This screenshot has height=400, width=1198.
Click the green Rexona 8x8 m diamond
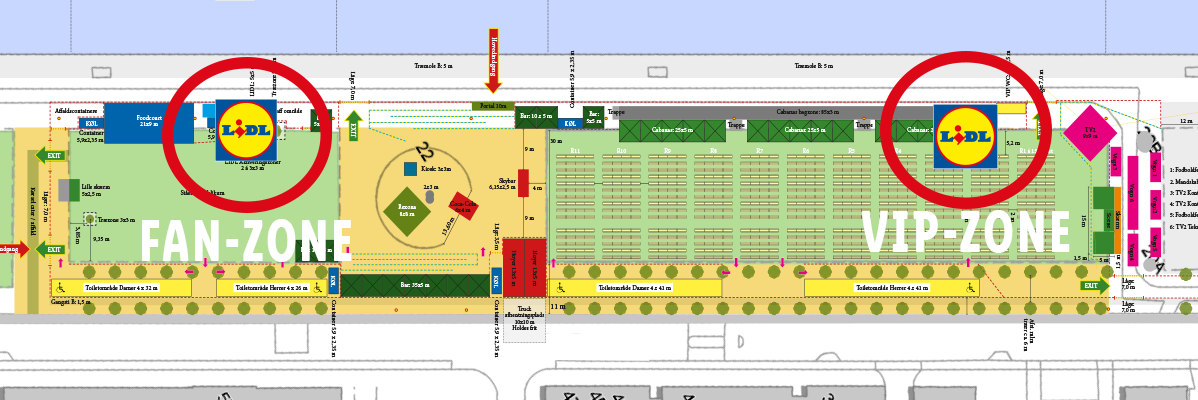pyautogui.click(x=407, y=210)
